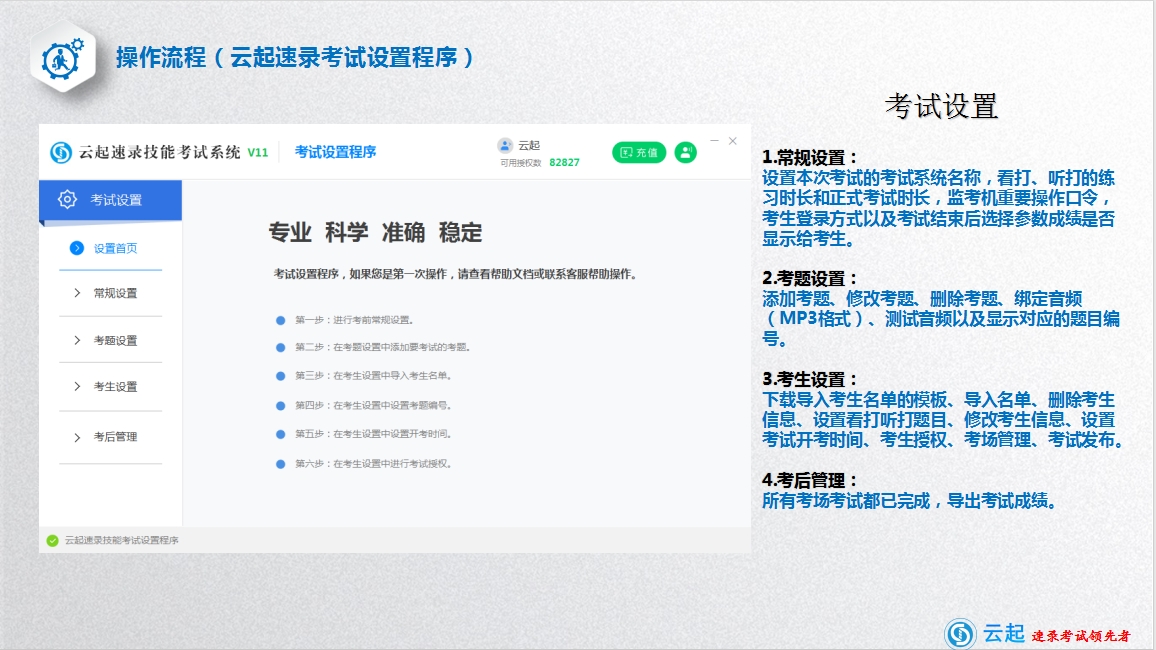Select the 第六步 考试授权 step text
Viewport: 1156px width, 650px height.
coord(373,464)
